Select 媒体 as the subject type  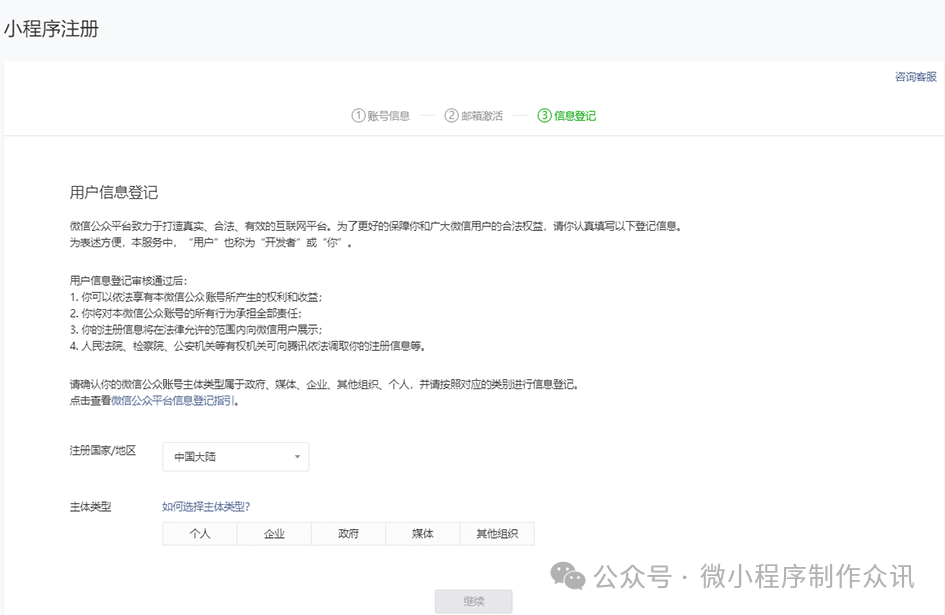[x=422, y=534]
